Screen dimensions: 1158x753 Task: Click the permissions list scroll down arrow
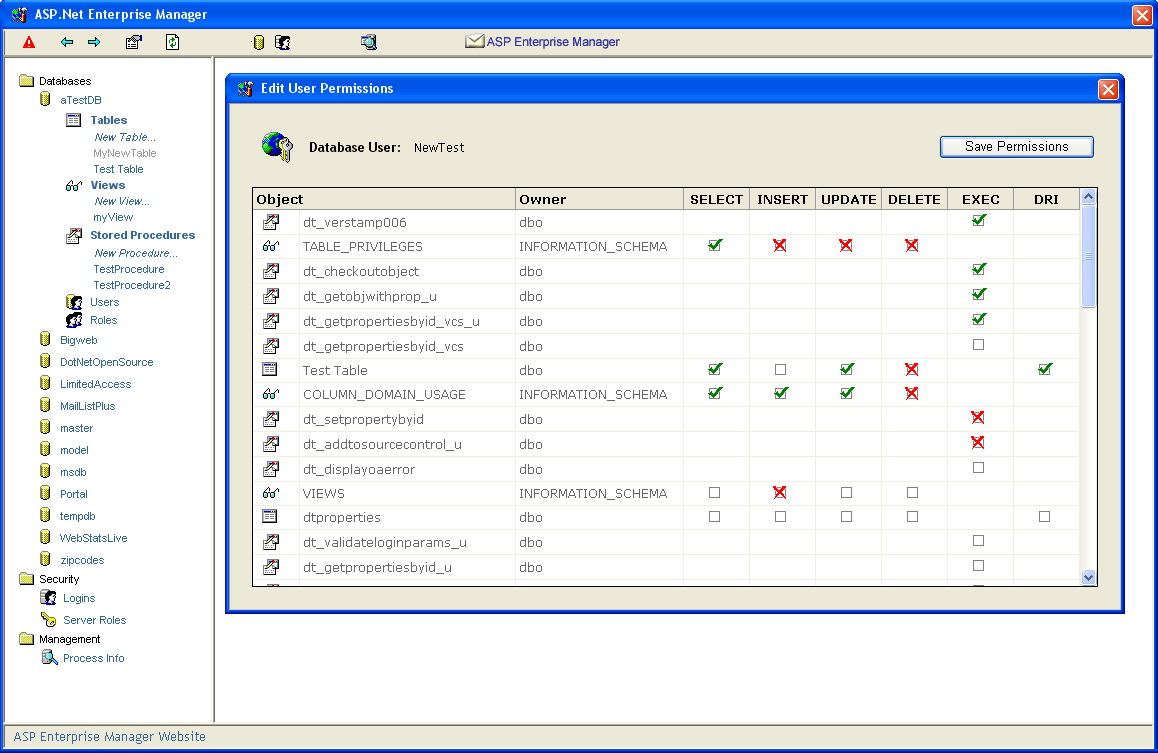pyautogui.click(x=1088, y=577)
